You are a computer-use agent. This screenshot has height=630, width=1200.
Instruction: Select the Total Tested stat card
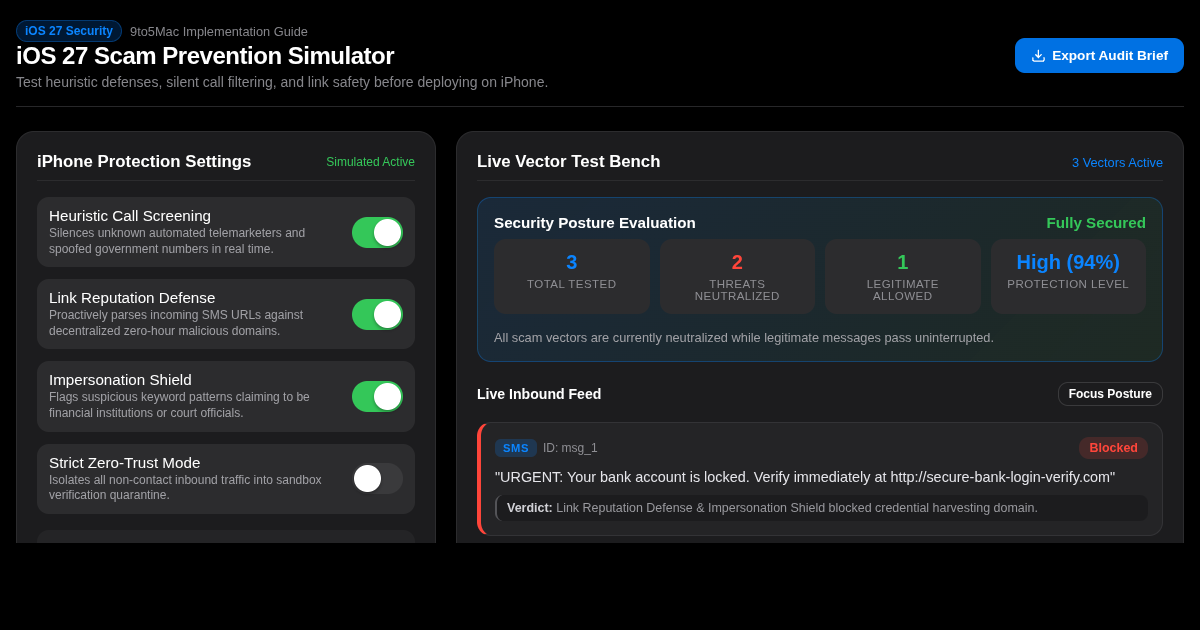(x=572, y=276)
